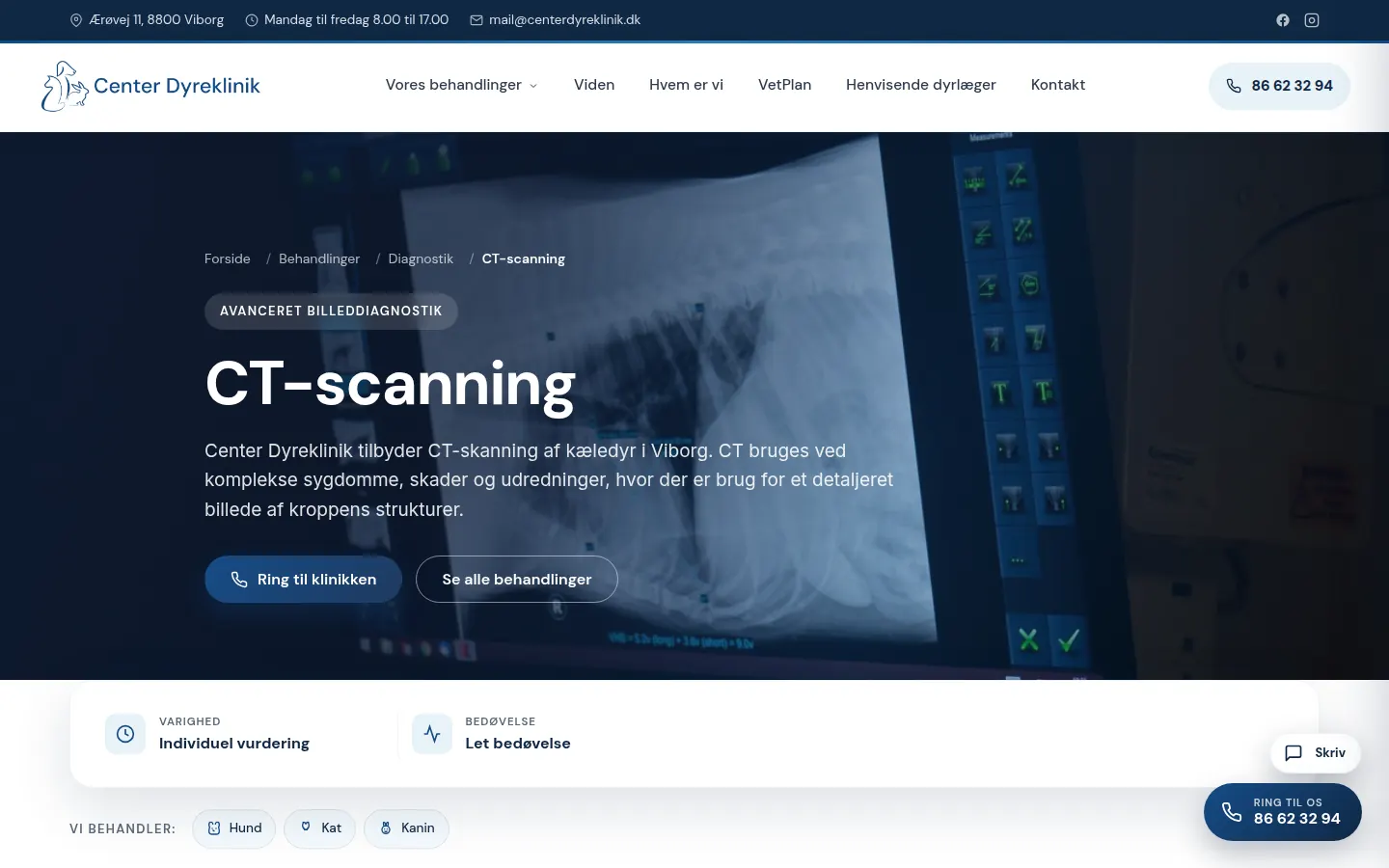Viewport: 1389px width, 868px height.
Task: Open the VetPlan menu item
Action: click(x=784, y=85)
